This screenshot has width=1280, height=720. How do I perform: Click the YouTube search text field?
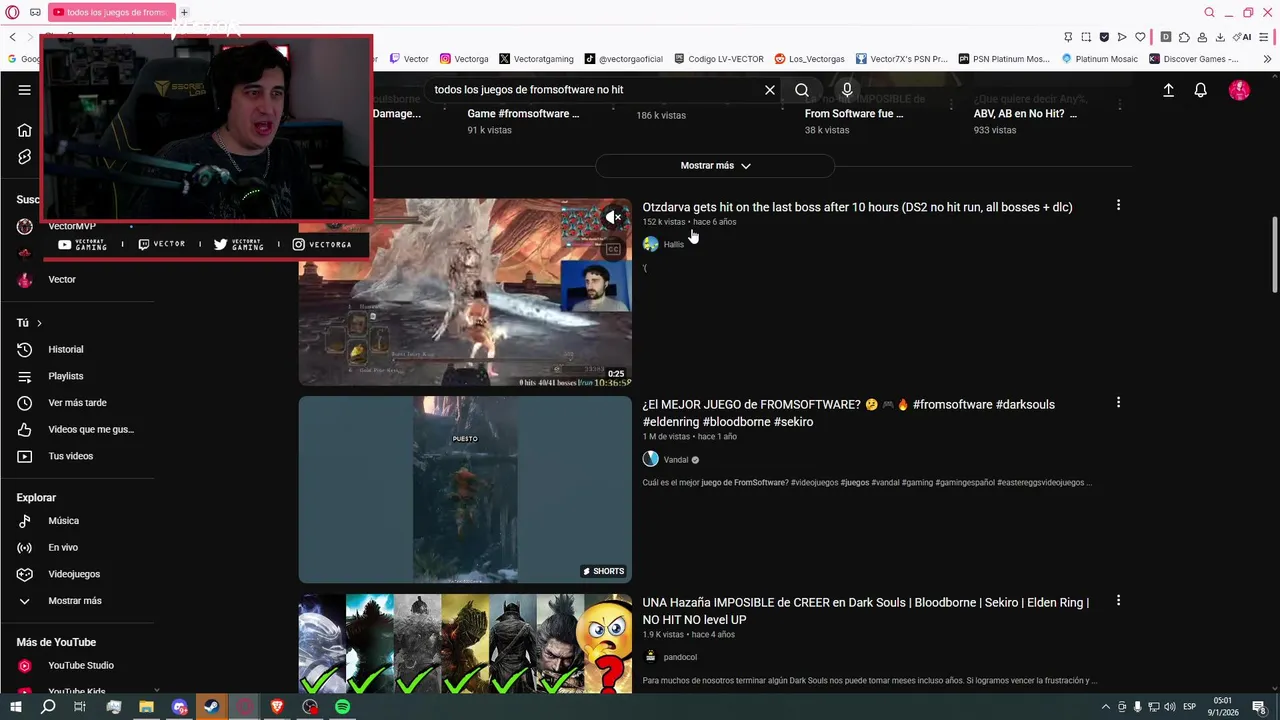[x=595, y=90]
